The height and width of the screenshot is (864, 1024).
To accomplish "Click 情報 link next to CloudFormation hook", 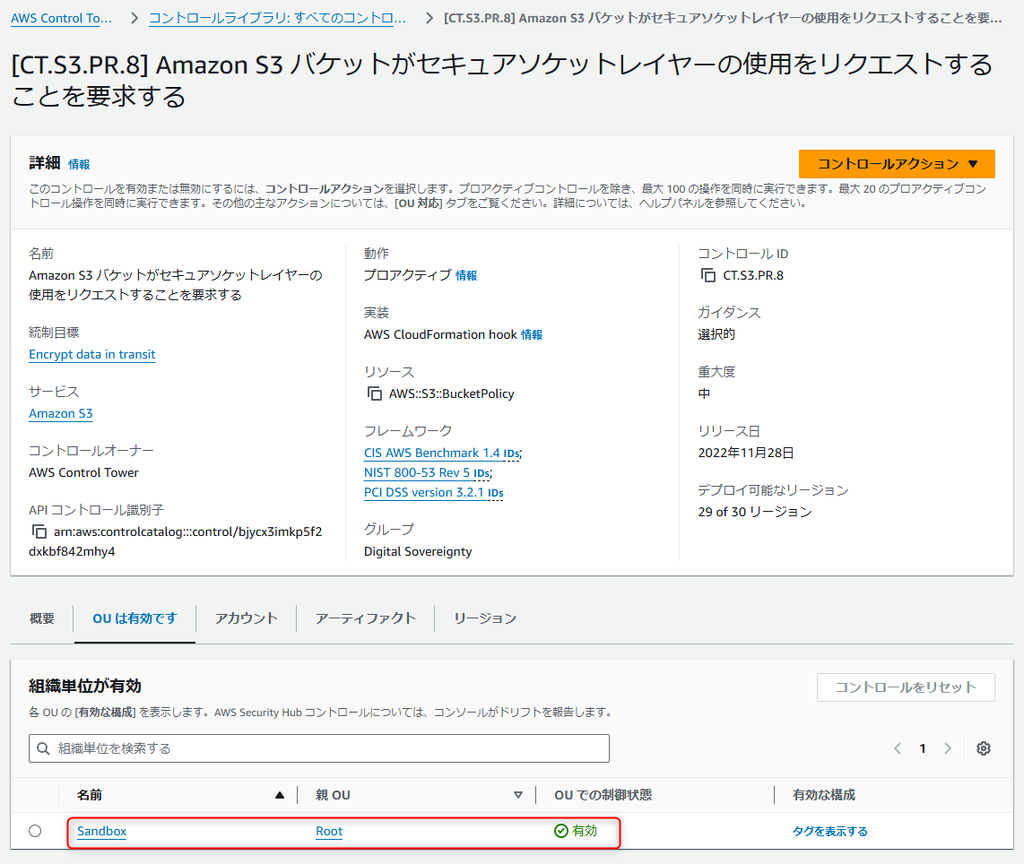I will click(532, 334).
